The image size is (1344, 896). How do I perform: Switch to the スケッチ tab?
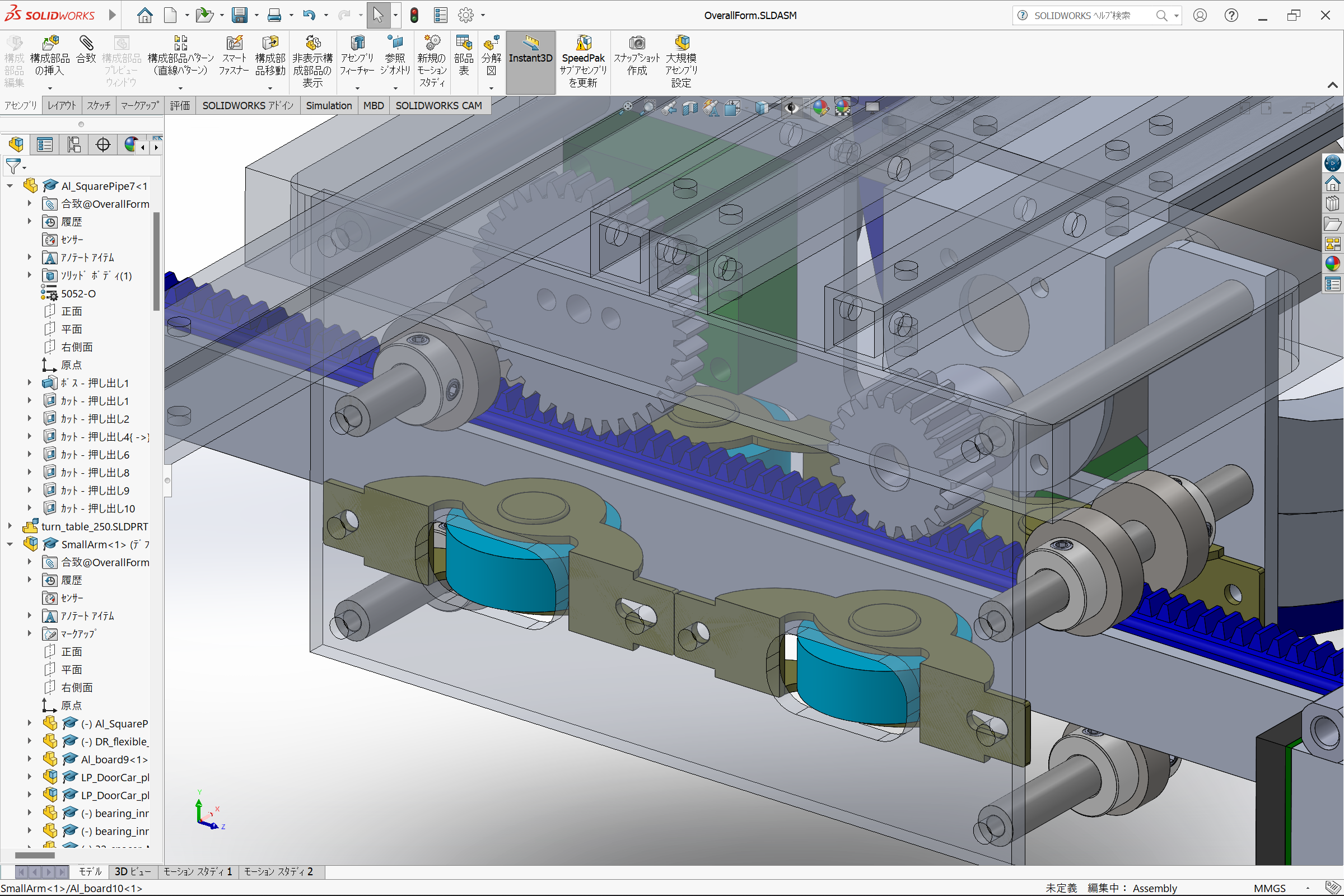(99, 105)
